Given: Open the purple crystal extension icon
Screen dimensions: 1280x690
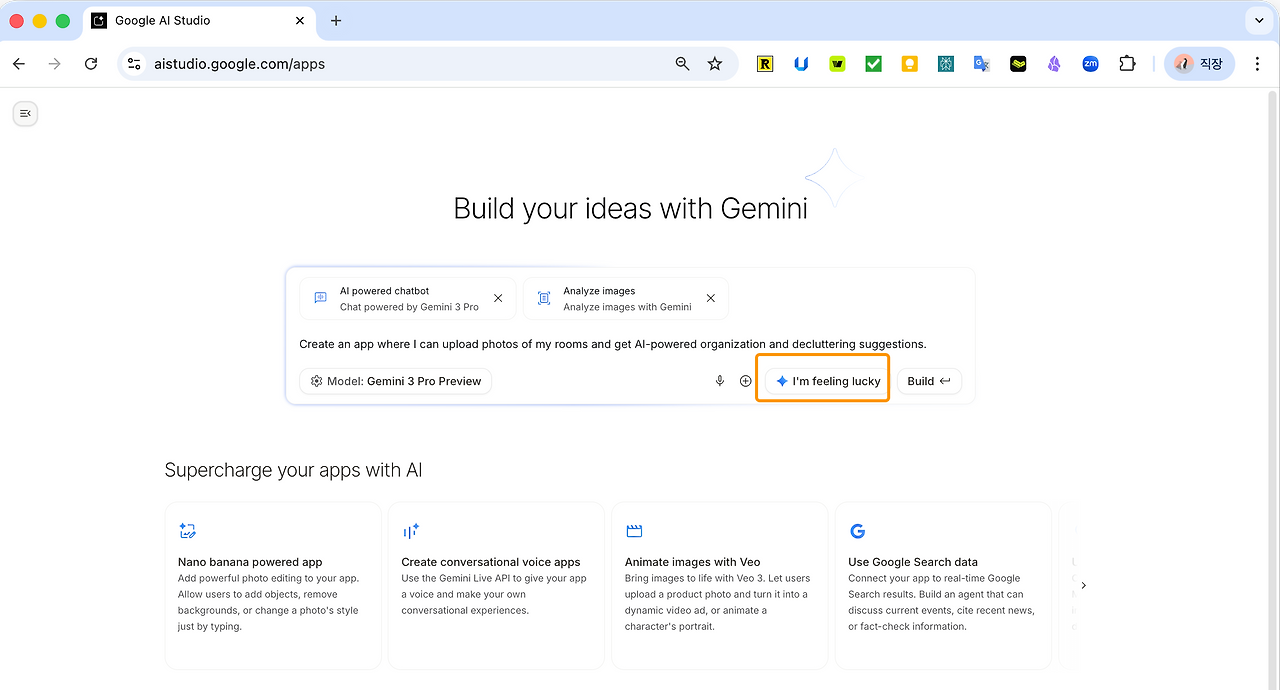Looking at the screenshot, I should click(x=1054, y=64).
